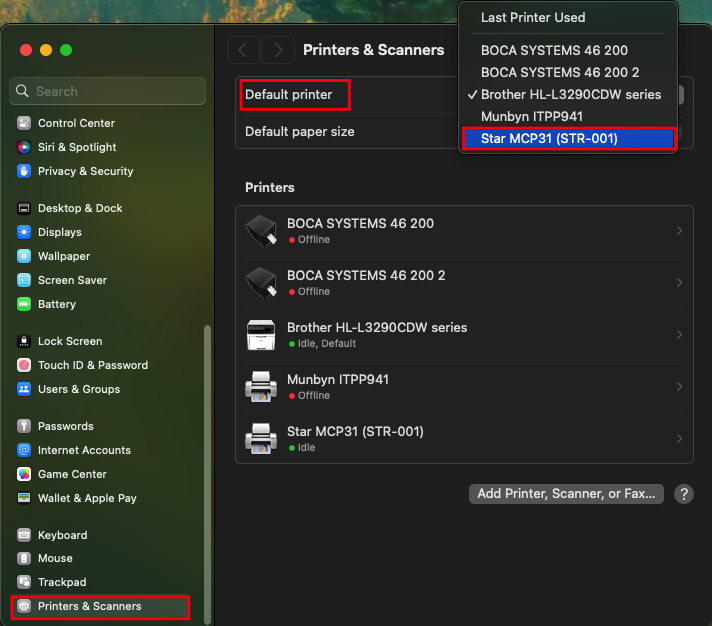Open Star MCP31 (STR-001) row chevron
The image size is (712, 626).
point(679,439)
